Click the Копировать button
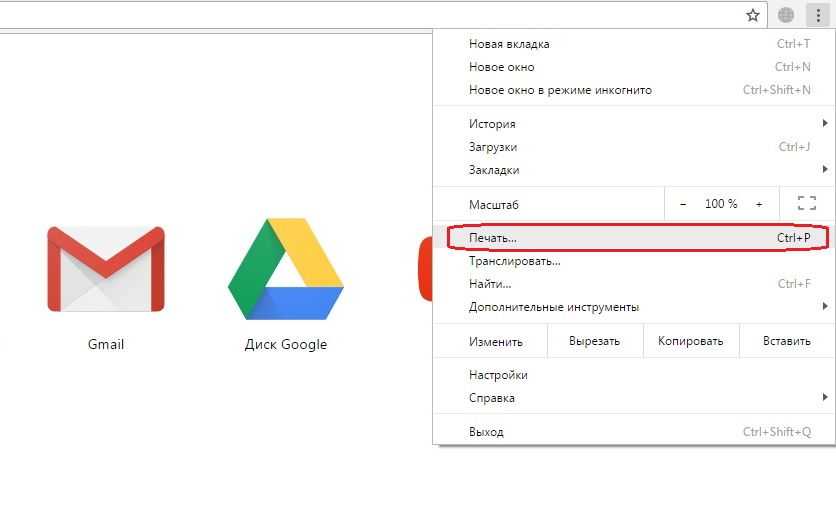Image resolution: width=836 pixels, height=516 pixels. 690,341
